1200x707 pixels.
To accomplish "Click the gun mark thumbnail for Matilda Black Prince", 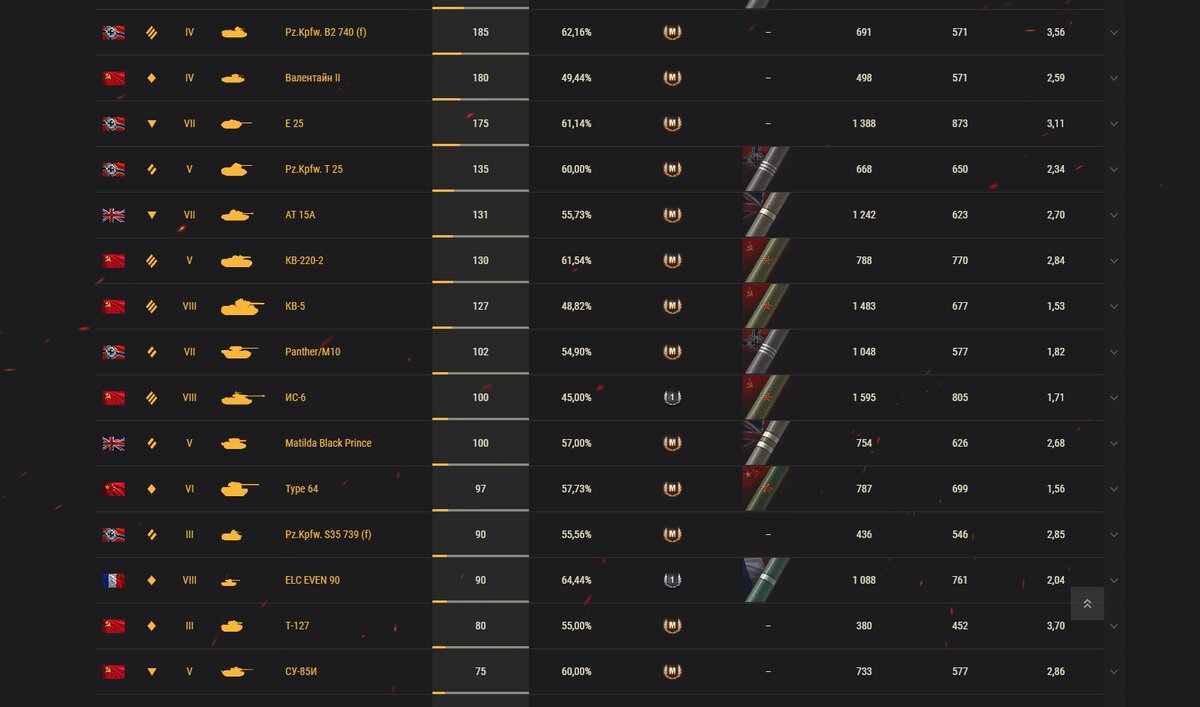I will point(766,443).
